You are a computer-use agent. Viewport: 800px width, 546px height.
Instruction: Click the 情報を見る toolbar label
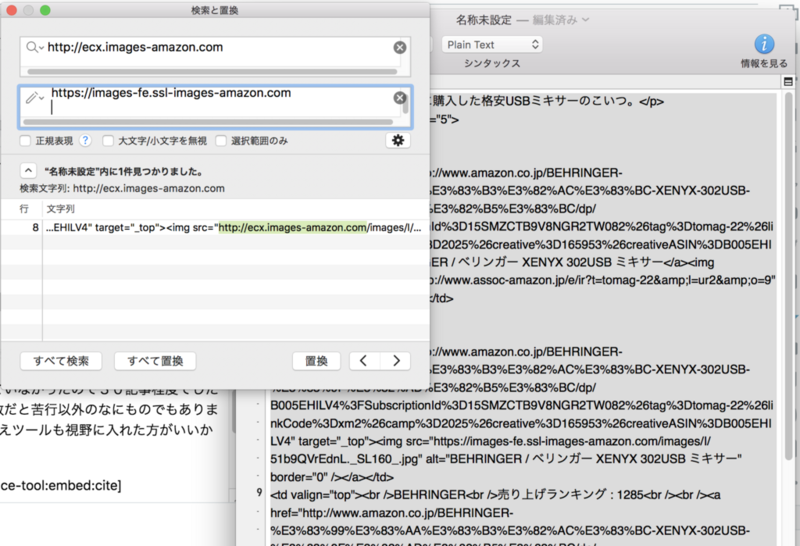[x=764, y=64]
